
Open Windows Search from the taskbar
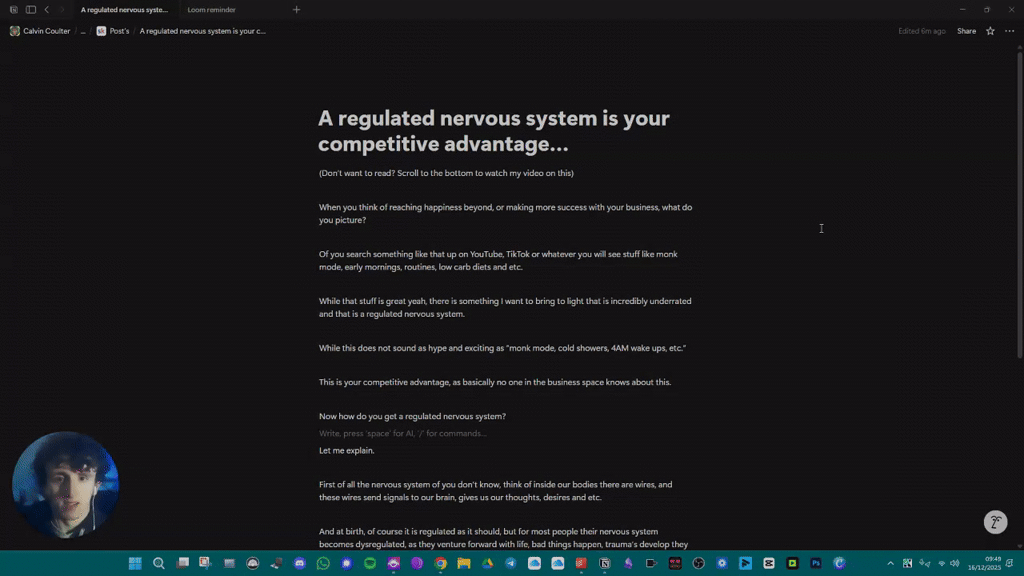pos(159,563)
